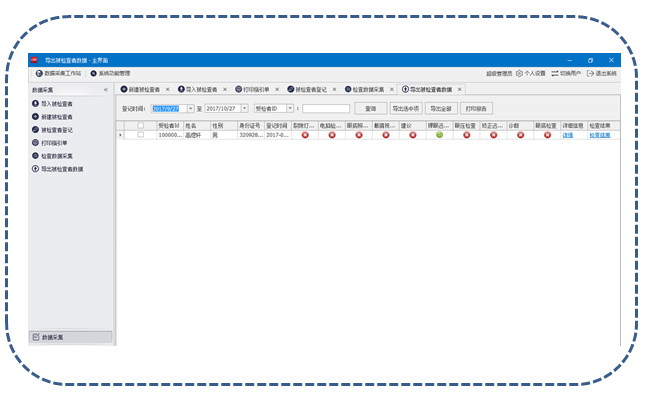The width and height of the screenshot is (647, 395).
Task: Select 打印指引单 icon in left sidebar
Action: click(x=35, y=143)
